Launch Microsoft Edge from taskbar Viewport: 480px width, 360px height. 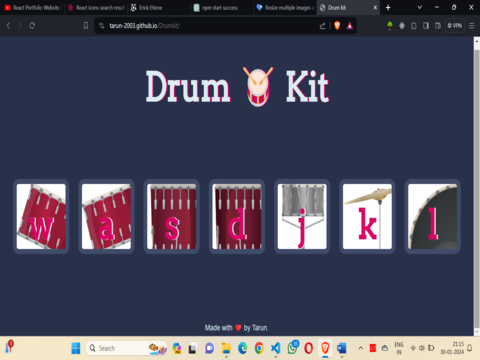(x=242, y=348)
